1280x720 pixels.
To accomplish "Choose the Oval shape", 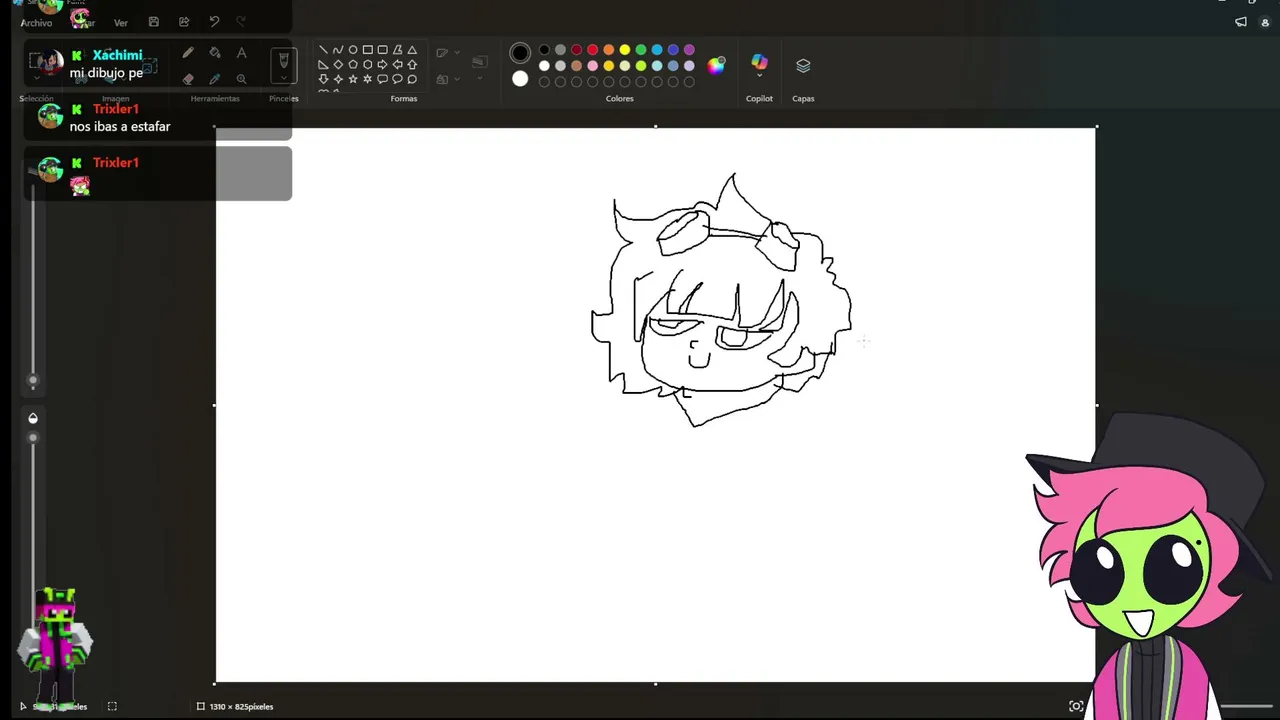I will coord(353,50).
